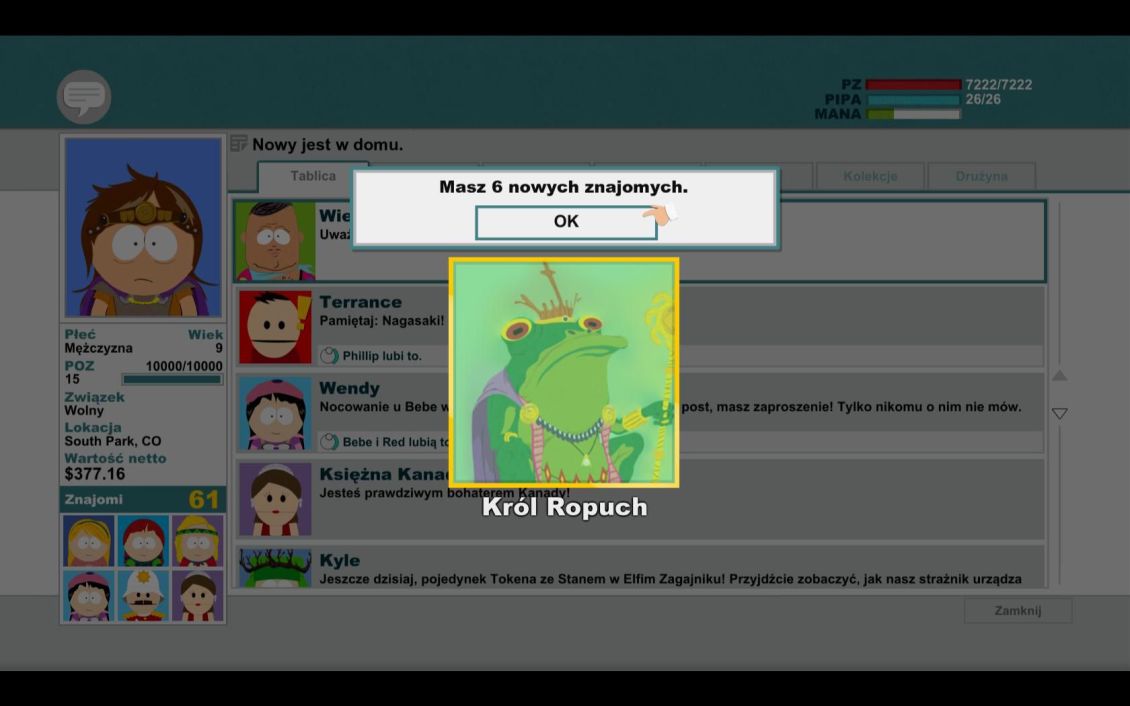This screenshot has width=1130, height=706.
Task: Confirm the new friends dialog with OK
Action: pos(566,222)
